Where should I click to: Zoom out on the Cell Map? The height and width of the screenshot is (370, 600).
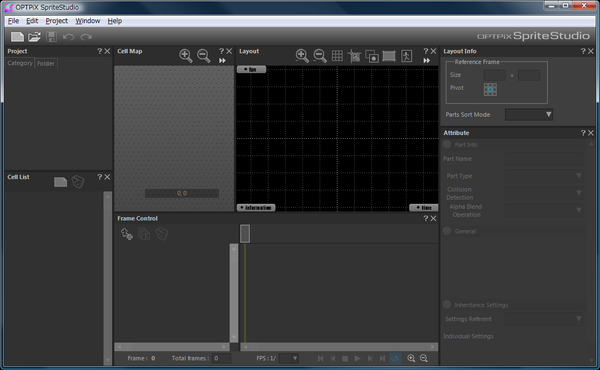point(204,56)
